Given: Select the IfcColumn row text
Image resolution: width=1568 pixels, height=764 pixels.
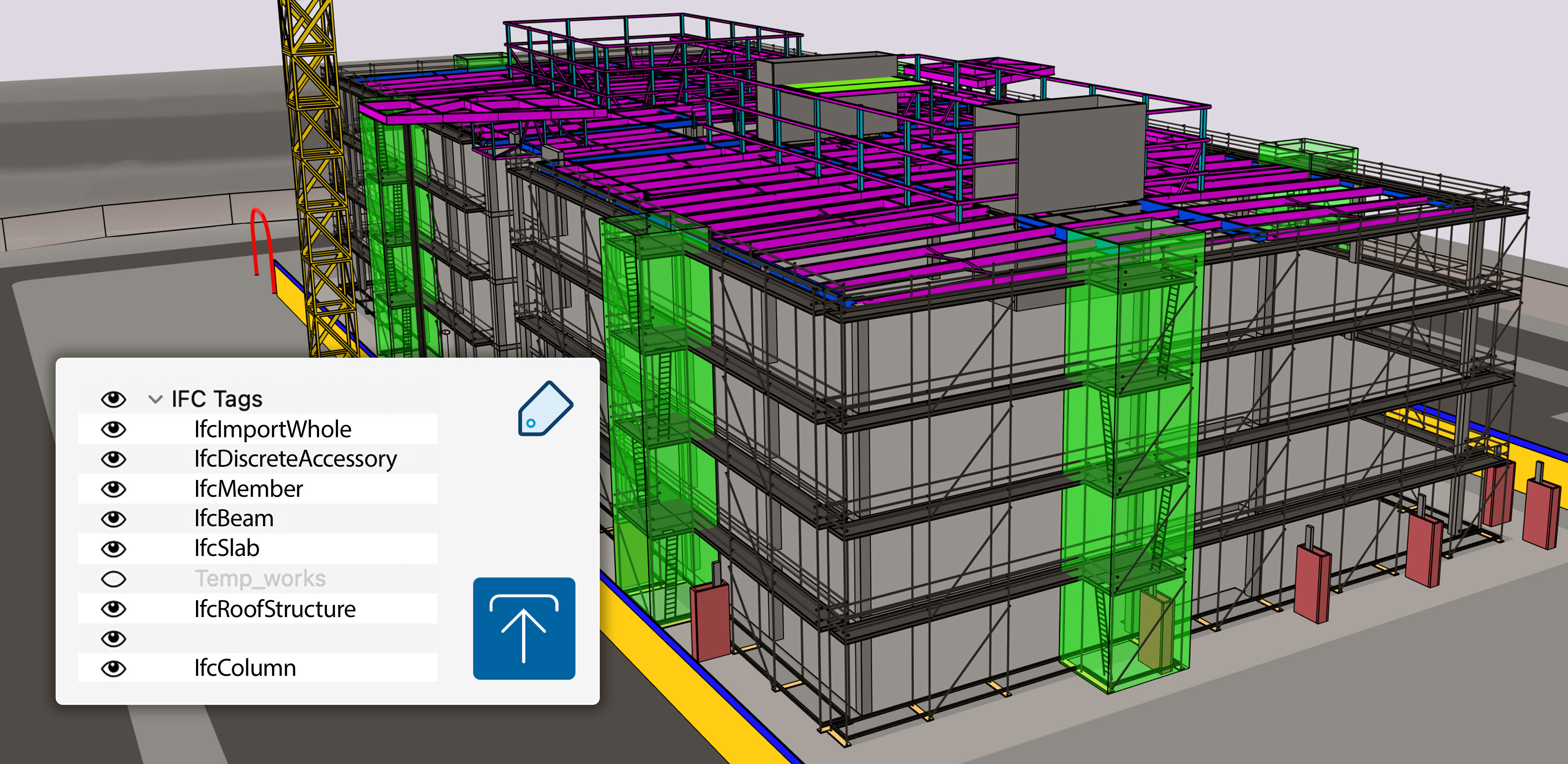Looking at the screenshot, I should click(x=245, y=668).
